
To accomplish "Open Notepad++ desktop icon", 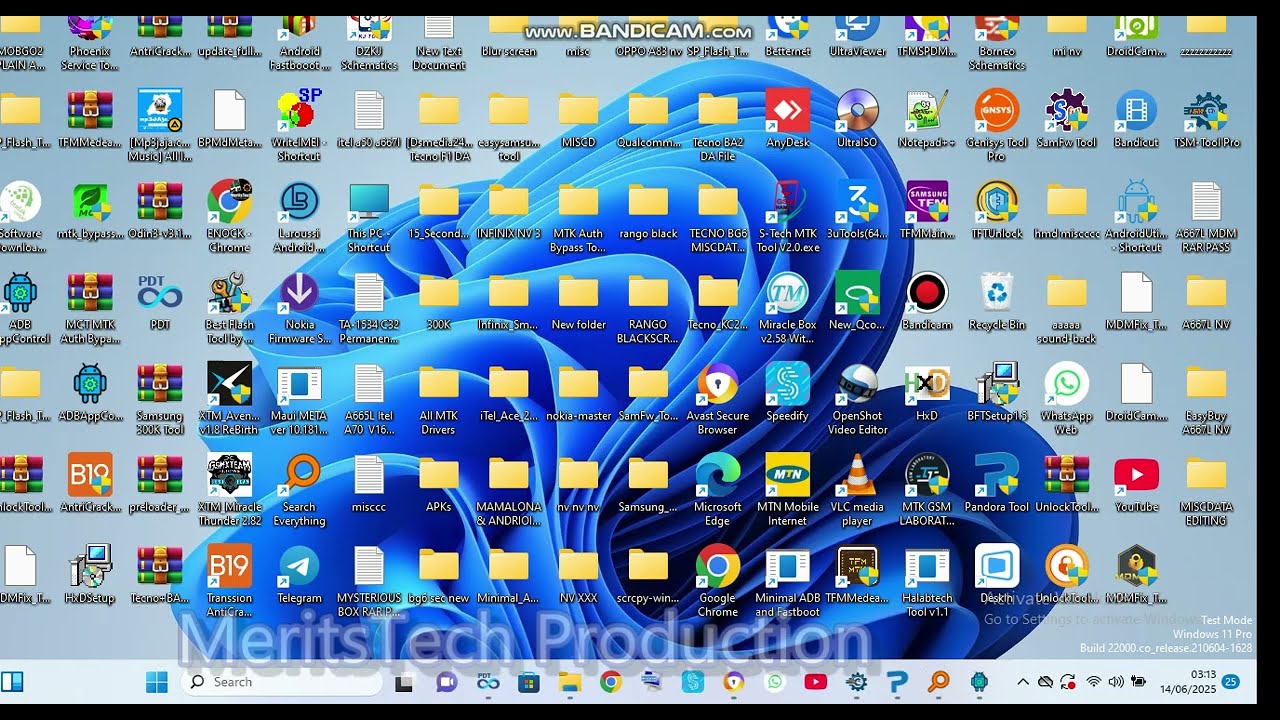I will tap(927, 118).
